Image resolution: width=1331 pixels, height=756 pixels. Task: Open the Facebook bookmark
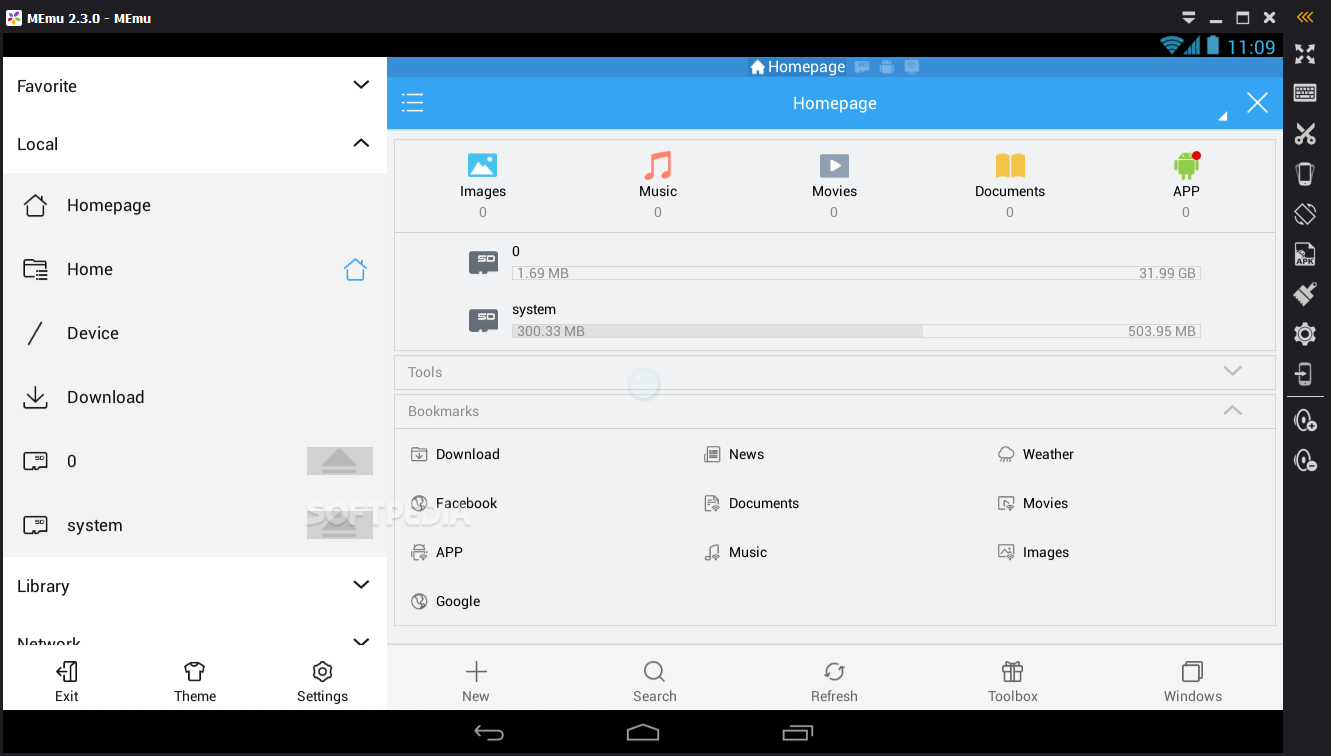pyautogui.click(x=454, y=503)
